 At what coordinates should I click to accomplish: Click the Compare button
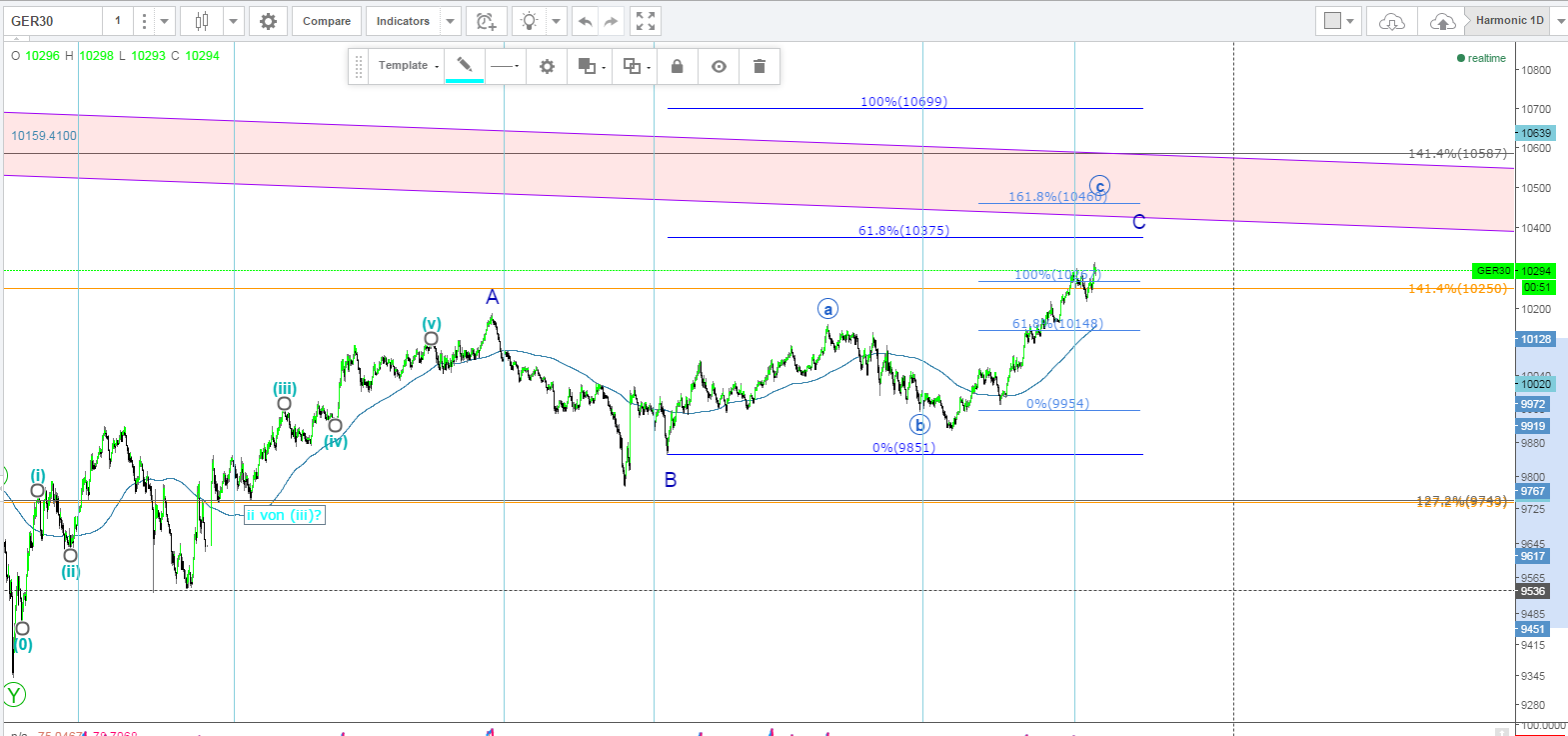327,21
